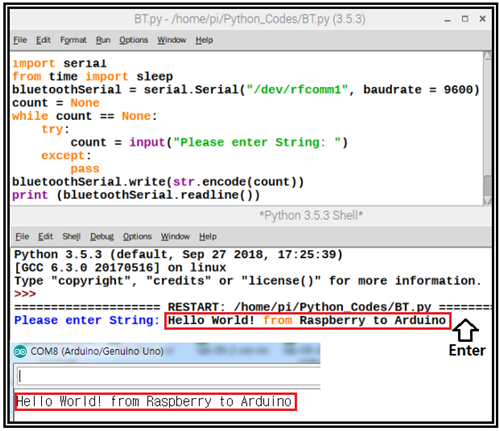
Task: Open Options menu in BT.py editor
Action: 133,40
